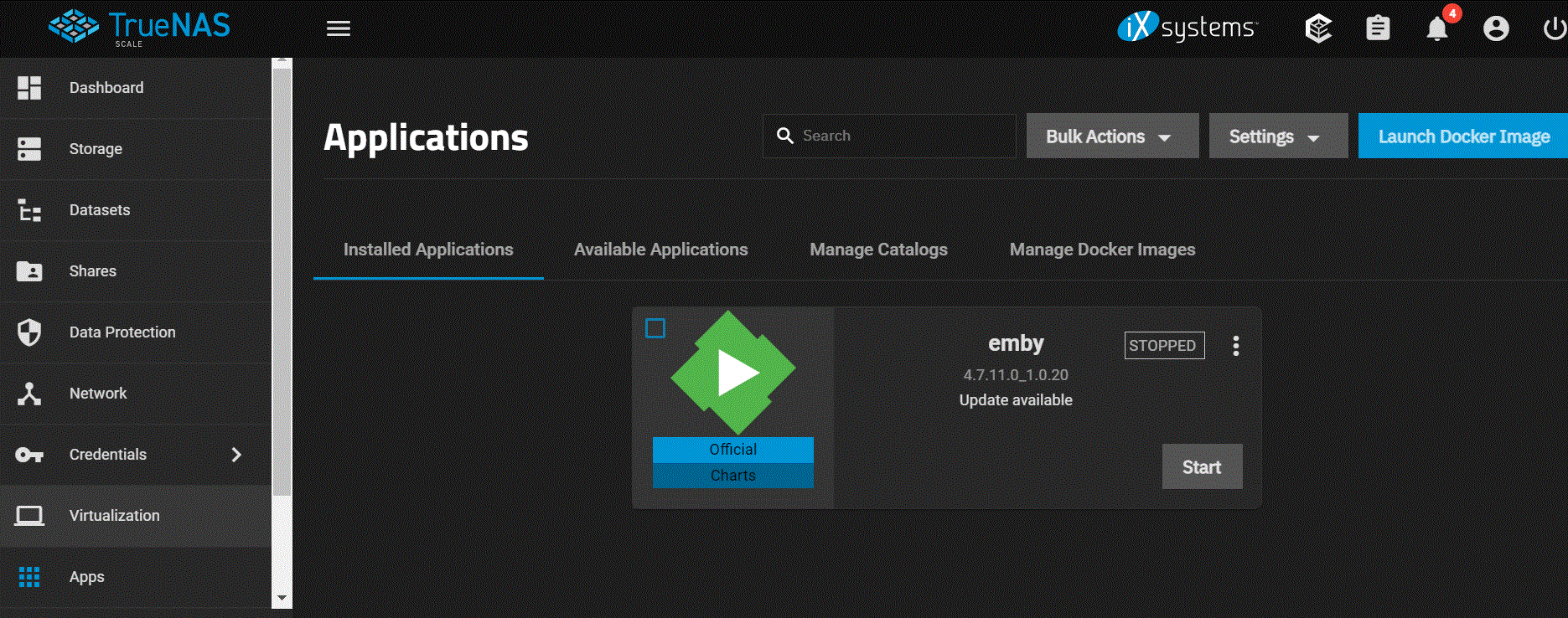Click the hamburger menu icon to collapse sidebar
Image resolution: width=1568 pixels, height=618 pixels.
338,29
